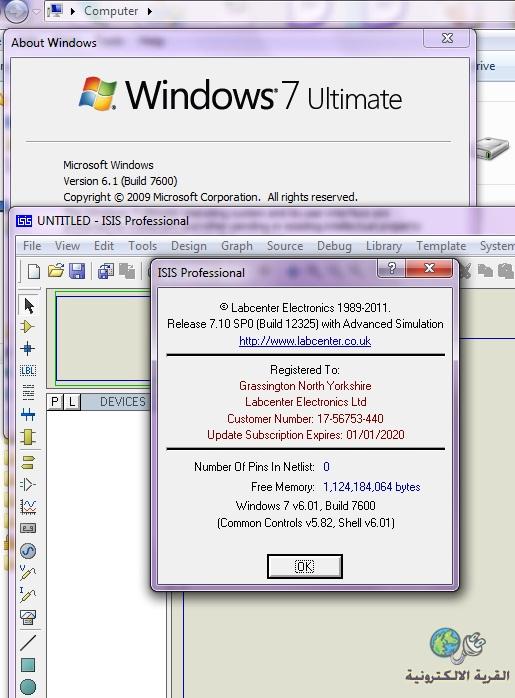This screenshot has width=515, height=698.
Task: Click the Open Design folder icon
Action: pyautogui.click(x=56, y=271)
